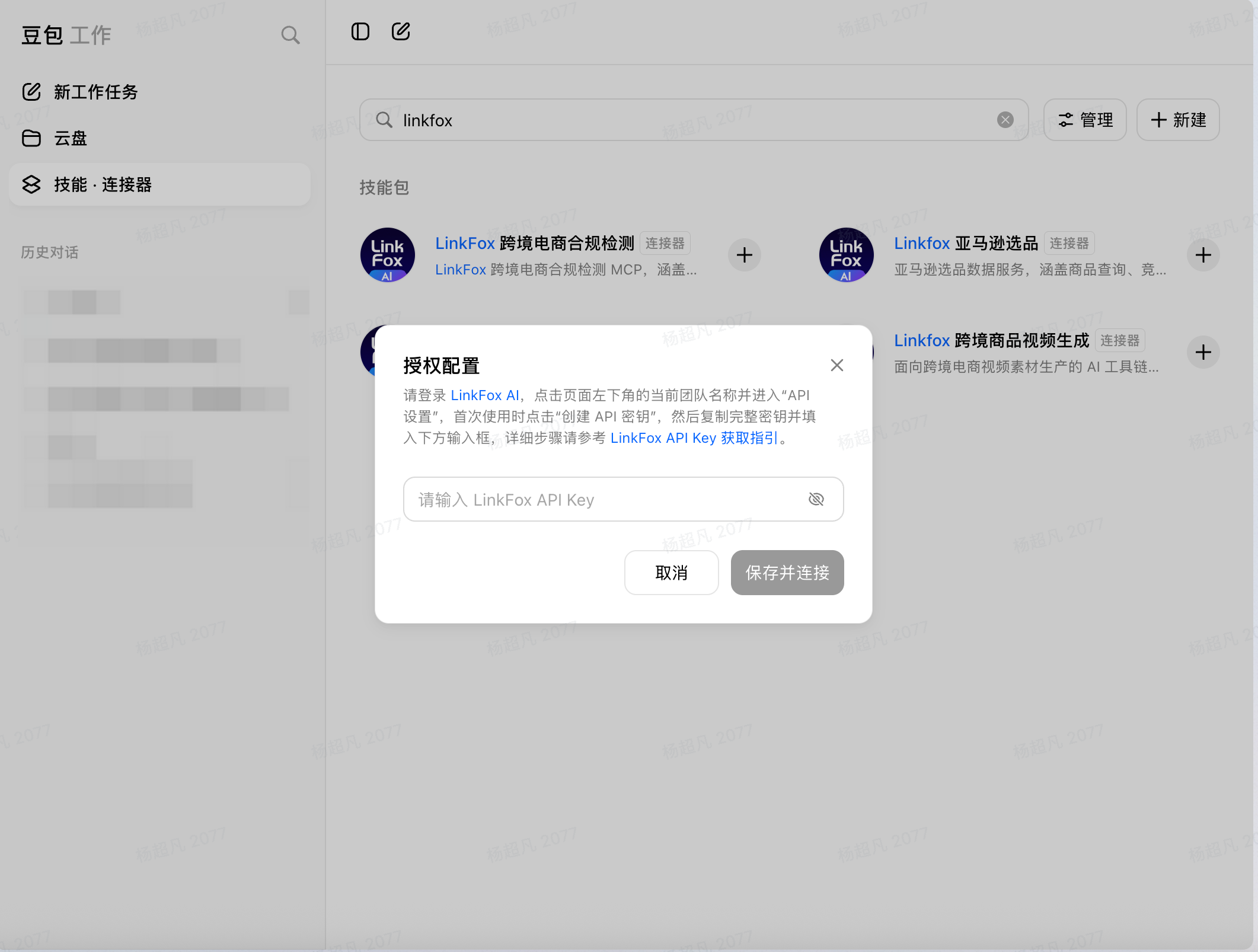The width and height of the screenshot is (1258, 952).
Task: Add LinkFox 跨境电商合规检测 connector
Action: click(744, 255)
